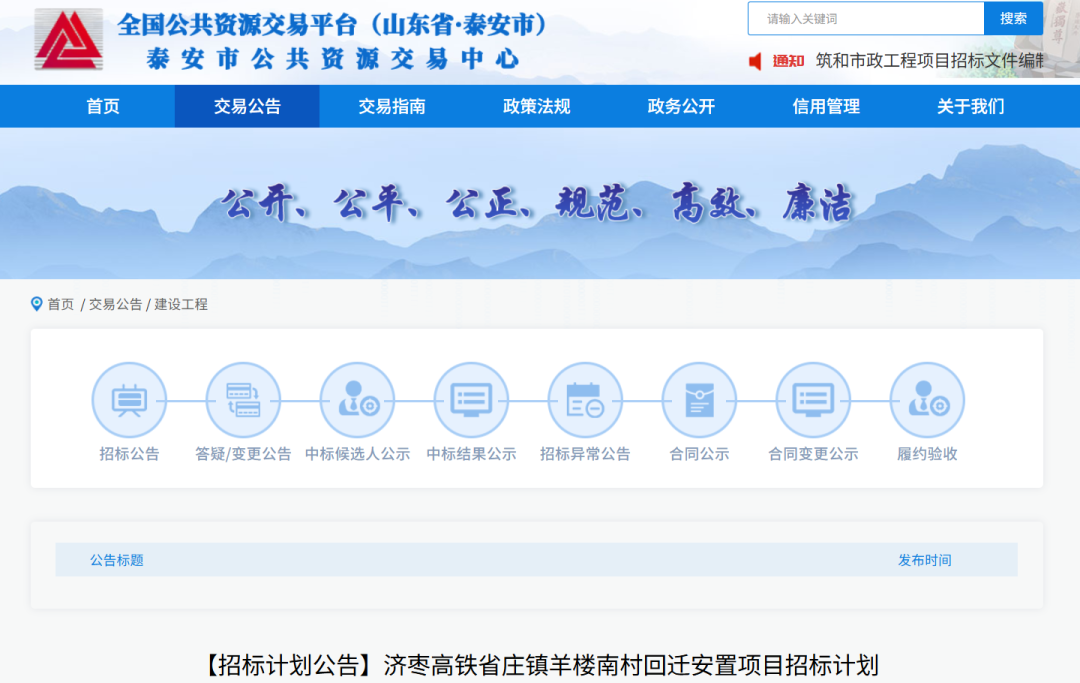Go to the 首页 navigation tab
This screenshot has height=683, width=1080.
coord(103,107)
